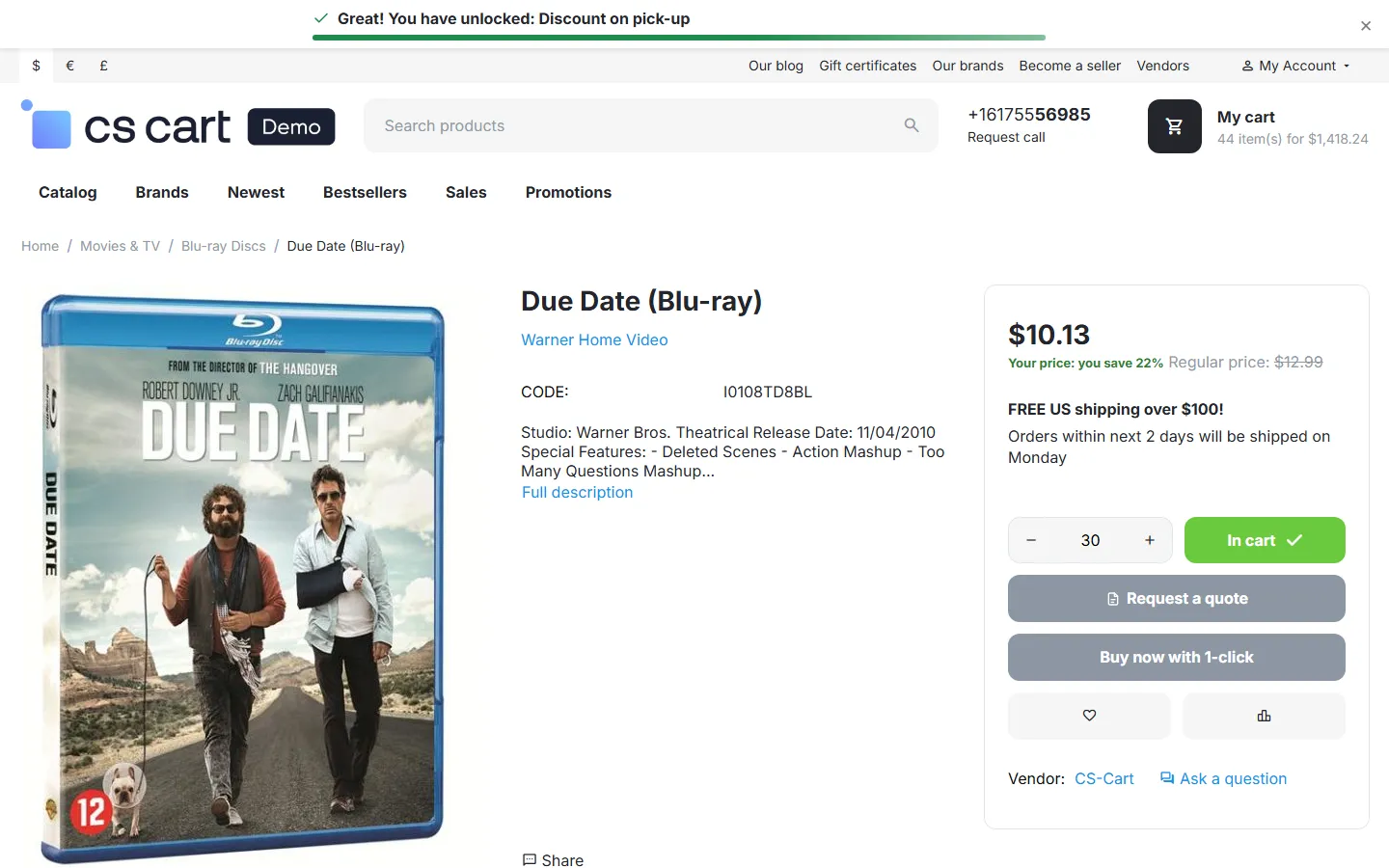Image resolution: width=1389 pixels, height=868 pixels.
Task: Click Request call link
Action: [x=1006, y=137]
